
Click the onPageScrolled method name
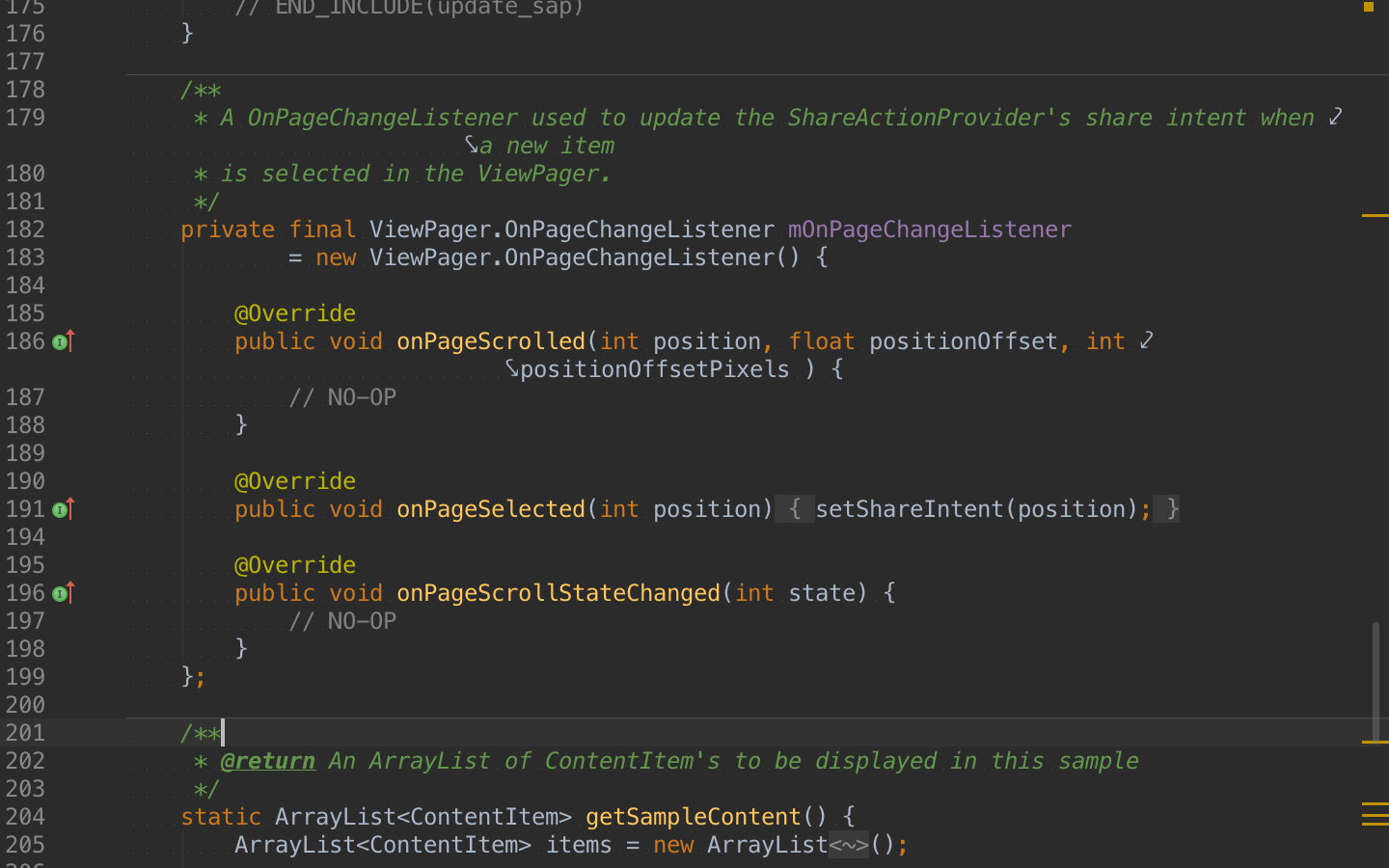(x=491, y=341)
